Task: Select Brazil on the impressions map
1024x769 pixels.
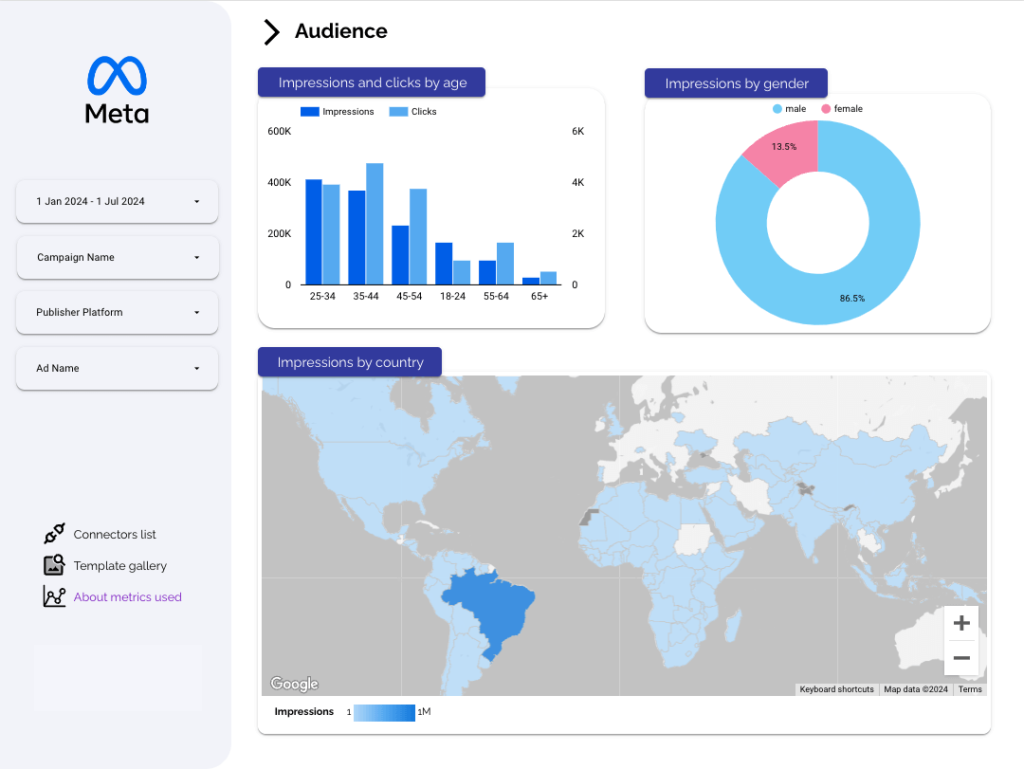Action: (493, 607)
